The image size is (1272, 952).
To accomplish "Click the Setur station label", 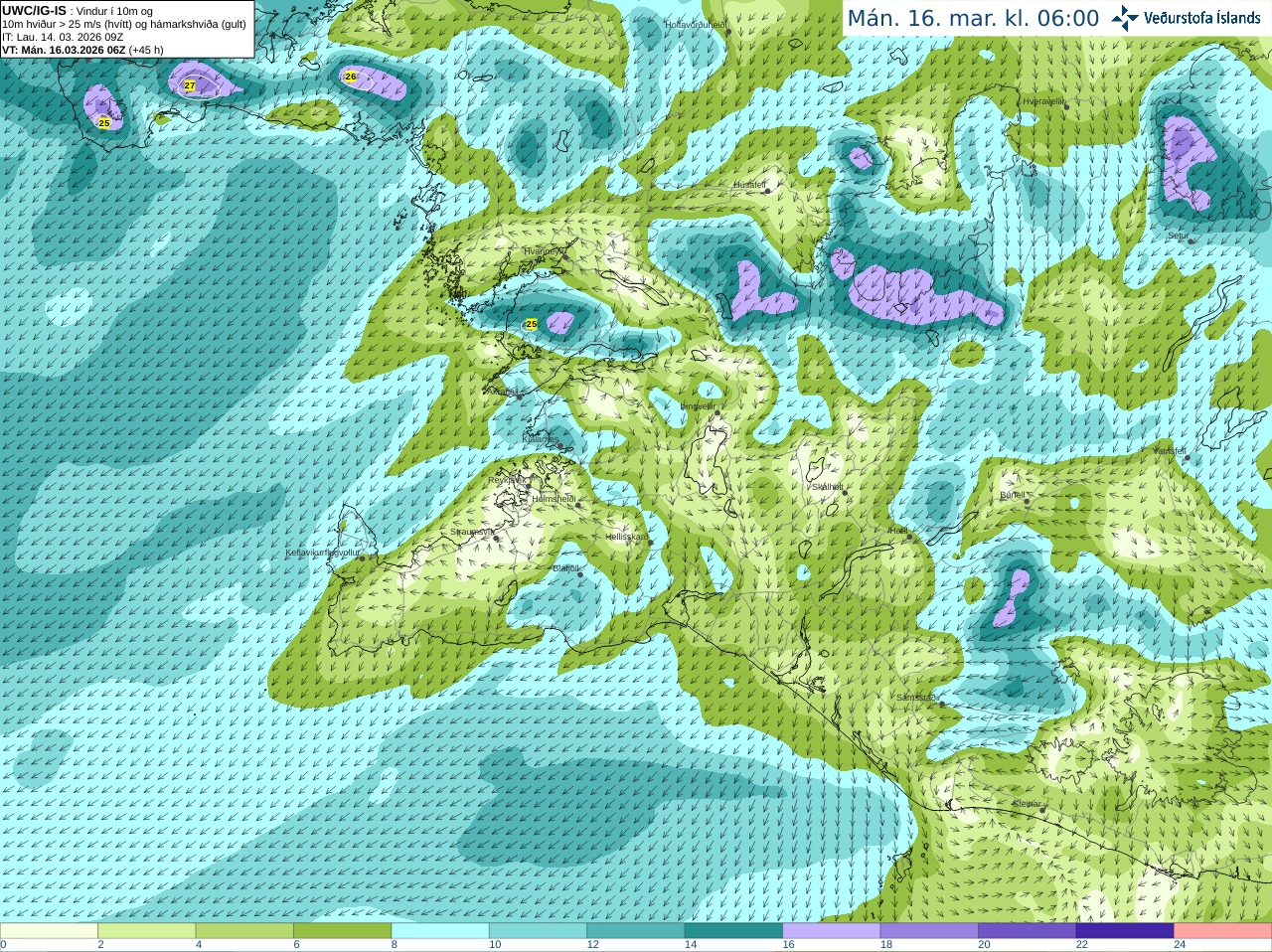I will pyautogui.click(x=1178, y=237).
